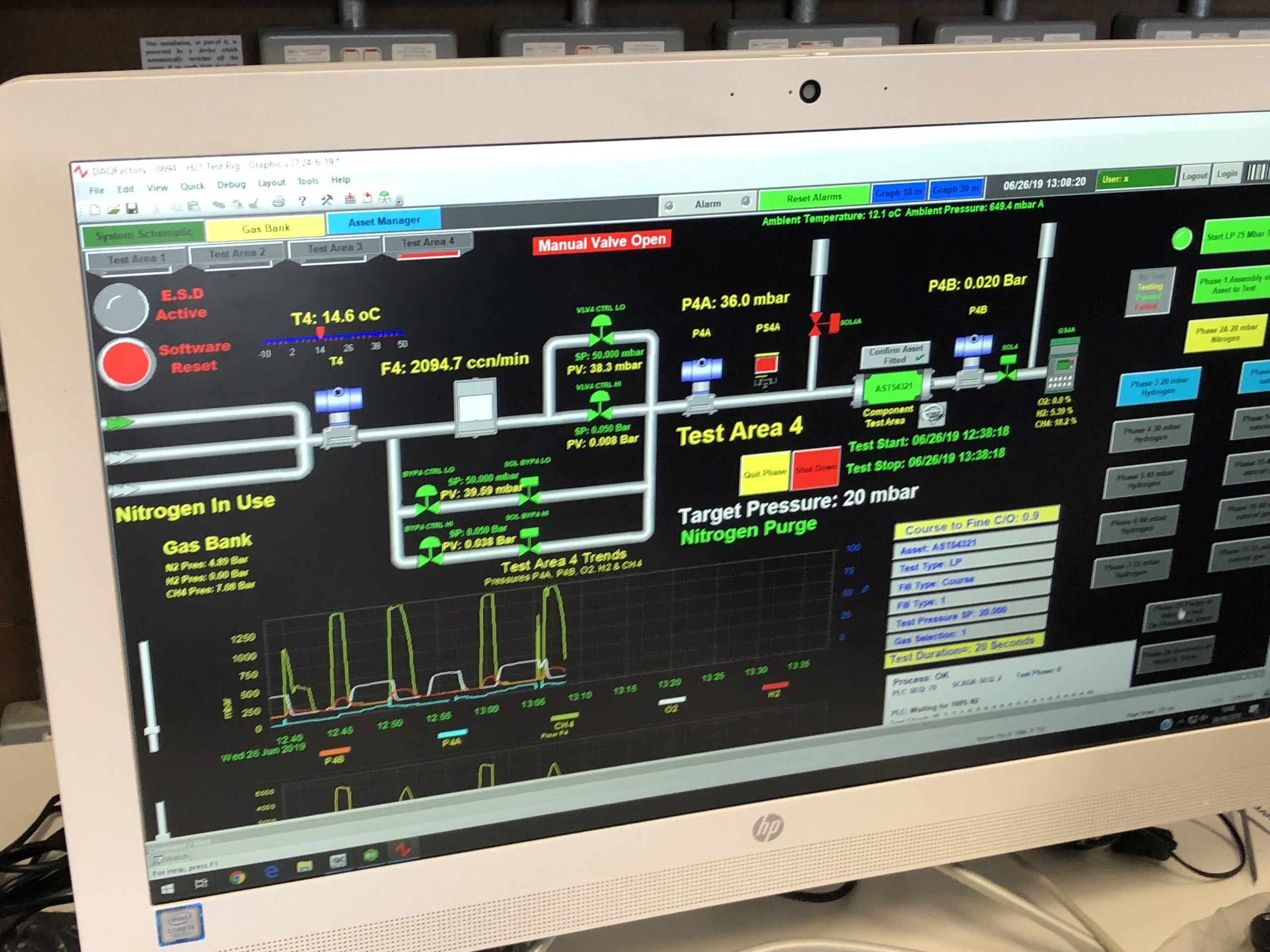Switch to the System Schematic tab

point(143,234)
